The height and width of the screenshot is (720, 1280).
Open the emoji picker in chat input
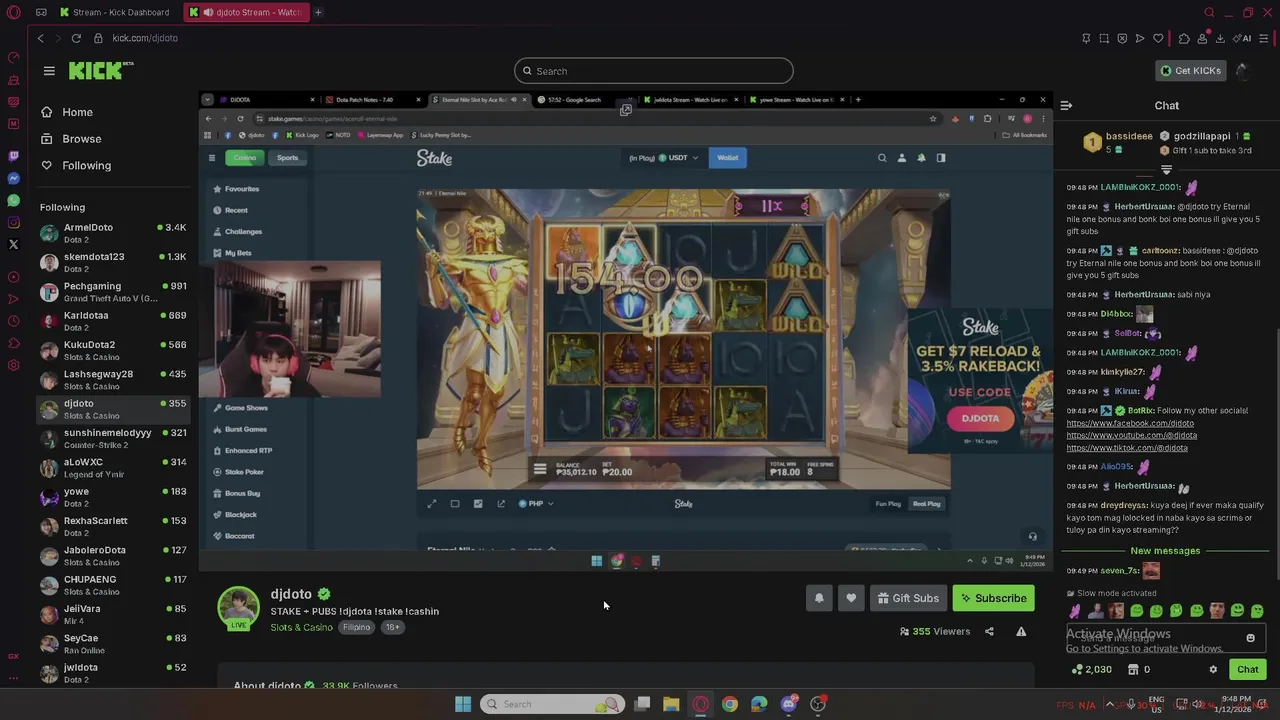[1250, 638]
